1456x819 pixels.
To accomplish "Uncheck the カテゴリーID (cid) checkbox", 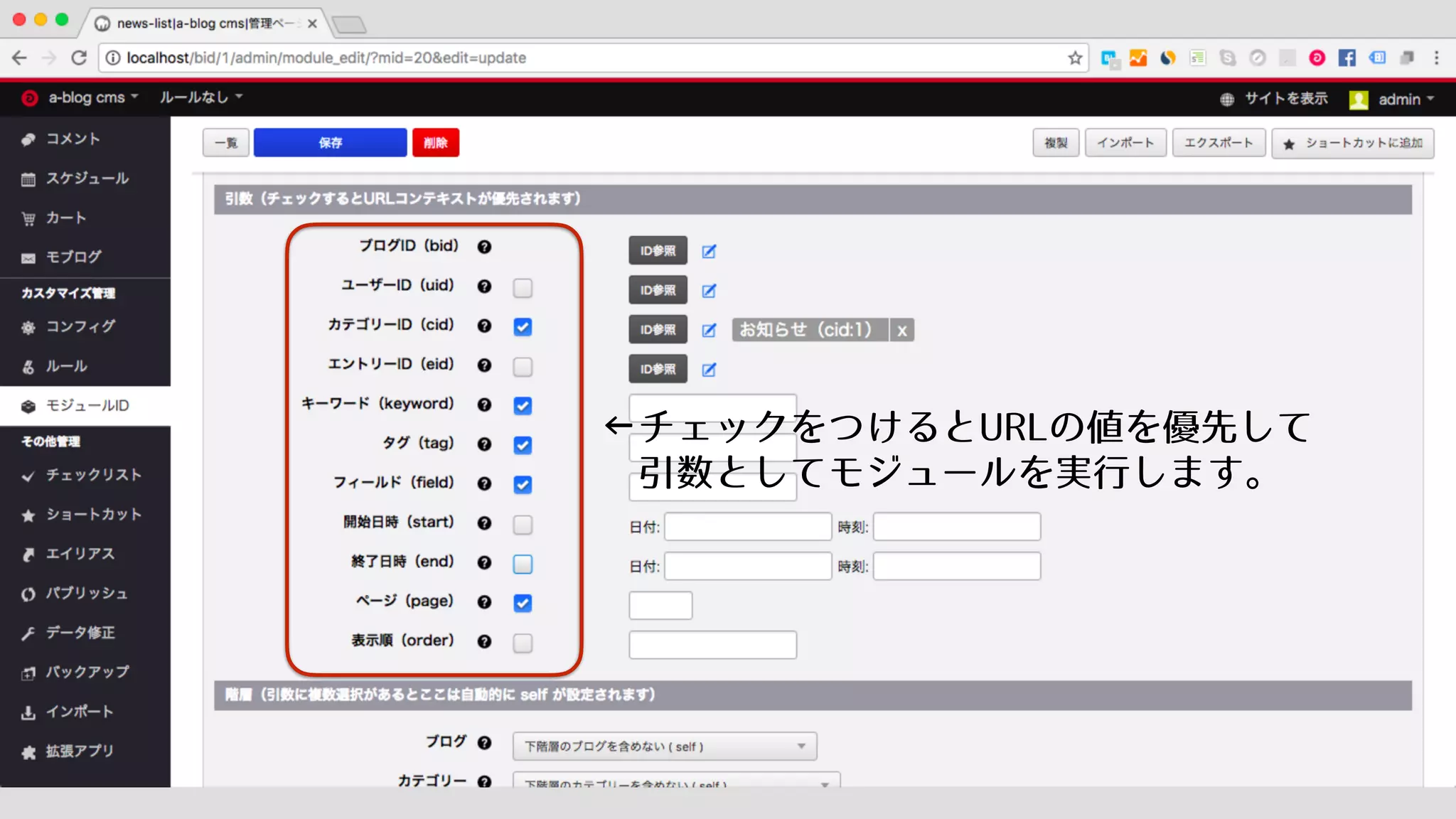I will coord(523,327).
